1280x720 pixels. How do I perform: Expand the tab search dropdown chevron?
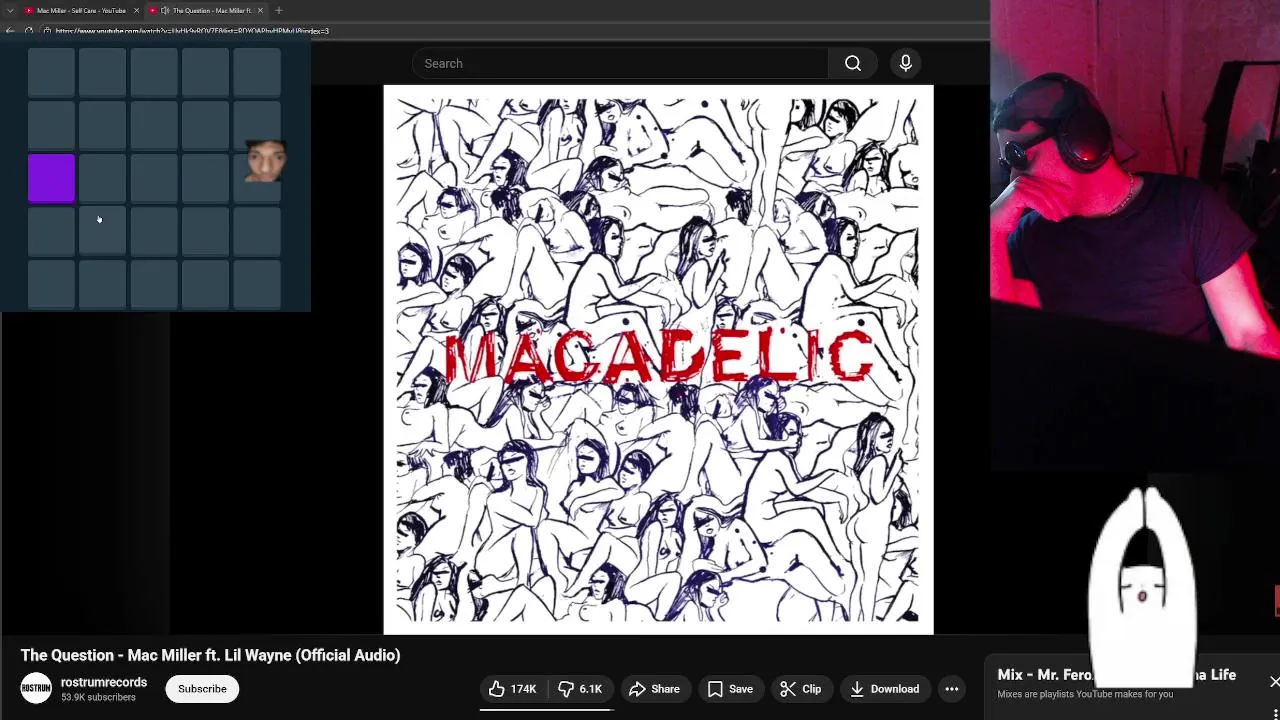[10, 10]
